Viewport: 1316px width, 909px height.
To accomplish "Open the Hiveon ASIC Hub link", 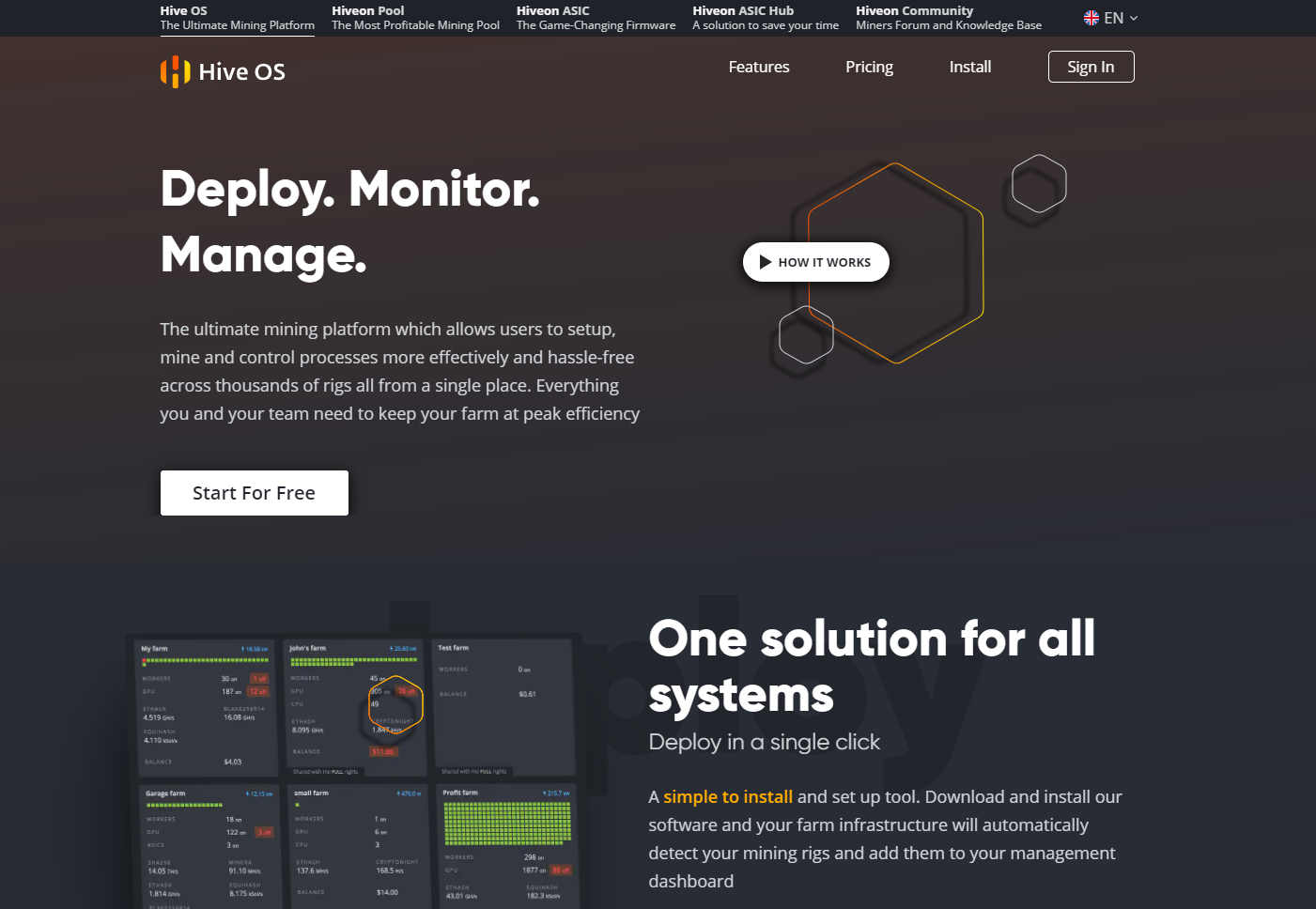I will tap(766, 18).
